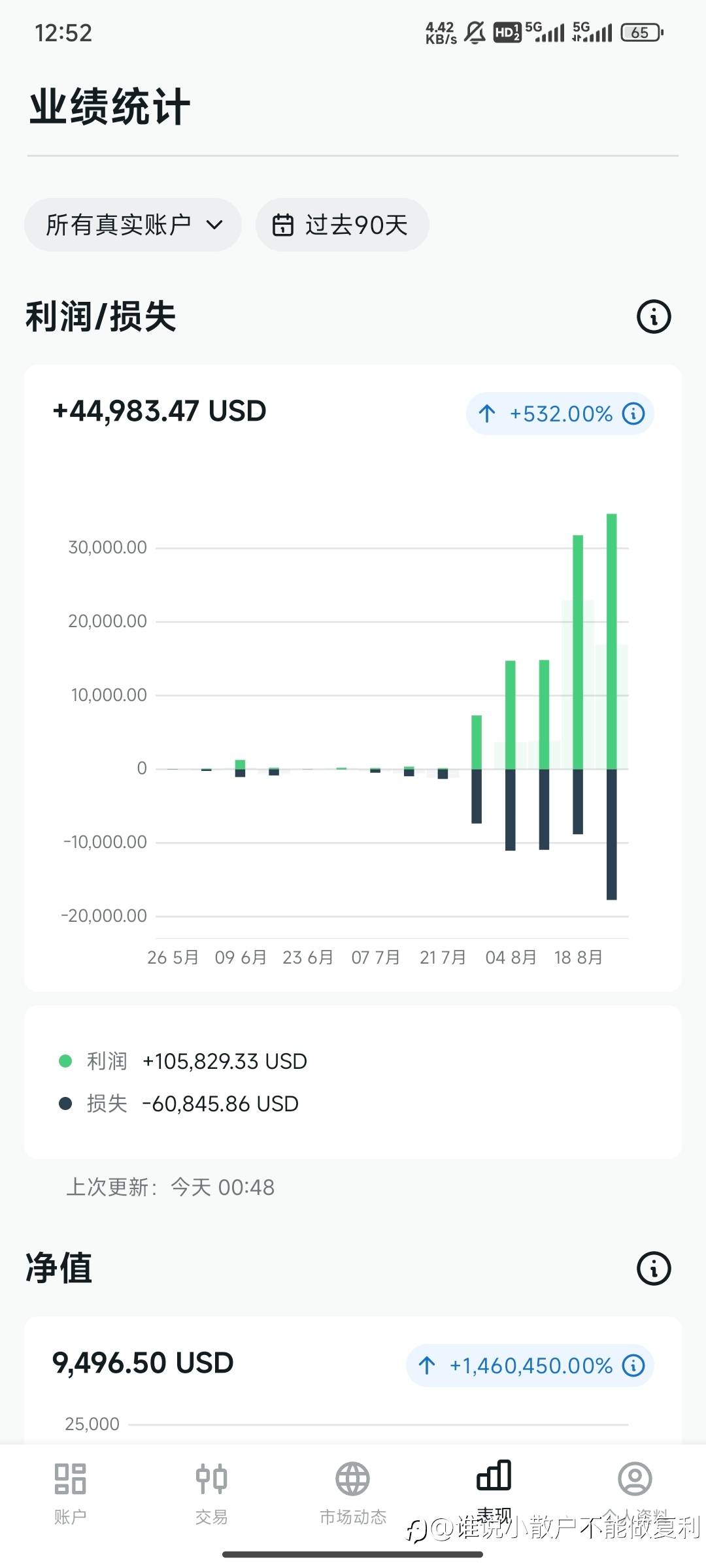Select the tallest green profit bar
Image resolution: width=706 pixels, height=1568 pixels.
(x=612, y=640)
